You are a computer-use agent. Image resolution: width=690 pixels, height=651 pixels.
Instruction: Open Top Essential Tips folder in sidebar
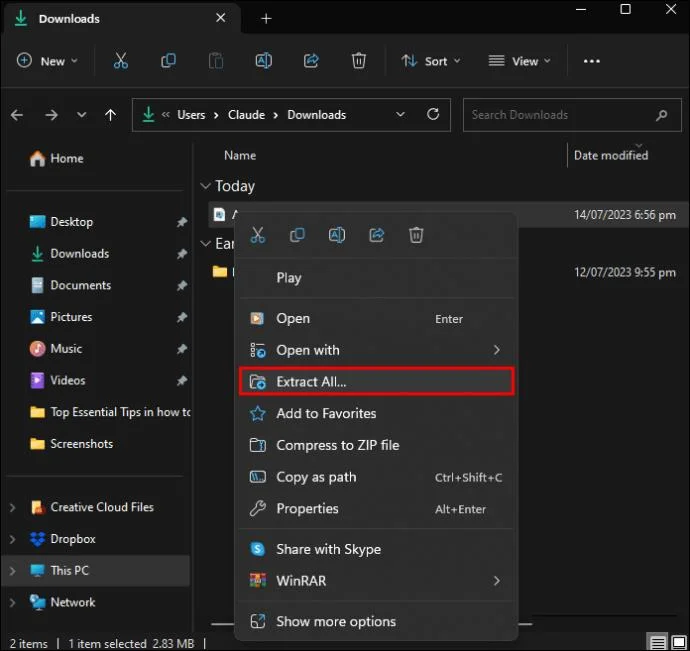point(110,412)
